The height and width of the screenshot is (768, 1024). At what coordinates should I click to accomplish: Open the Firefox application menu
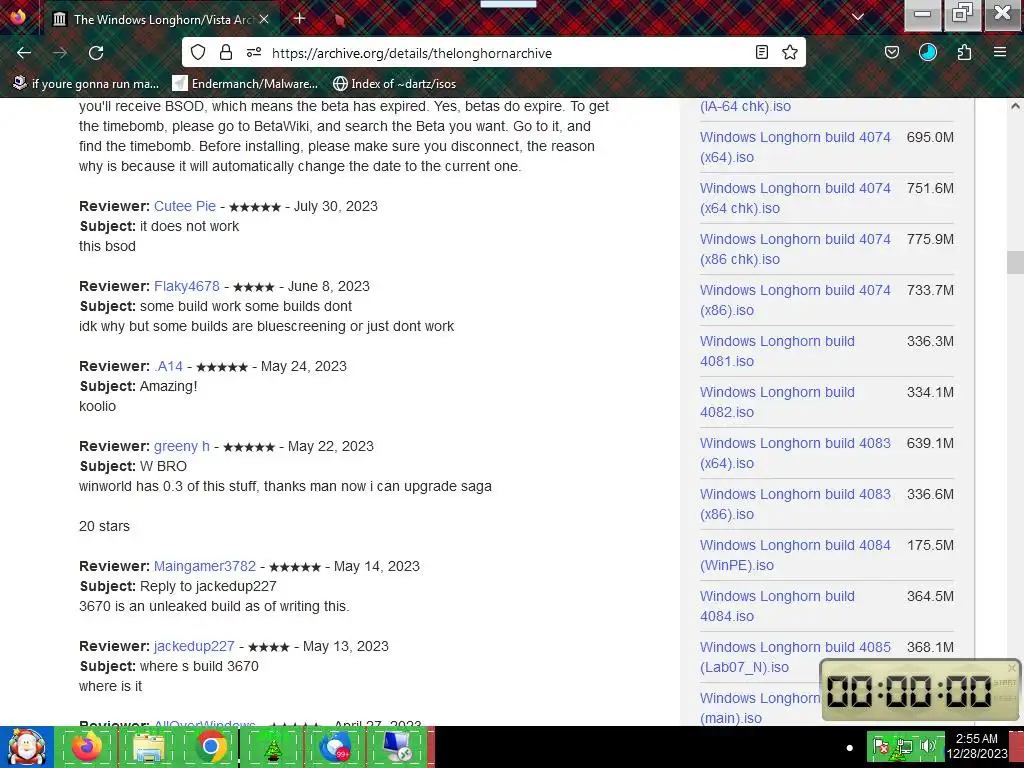pyautogui.click(x=1000, y=52)
